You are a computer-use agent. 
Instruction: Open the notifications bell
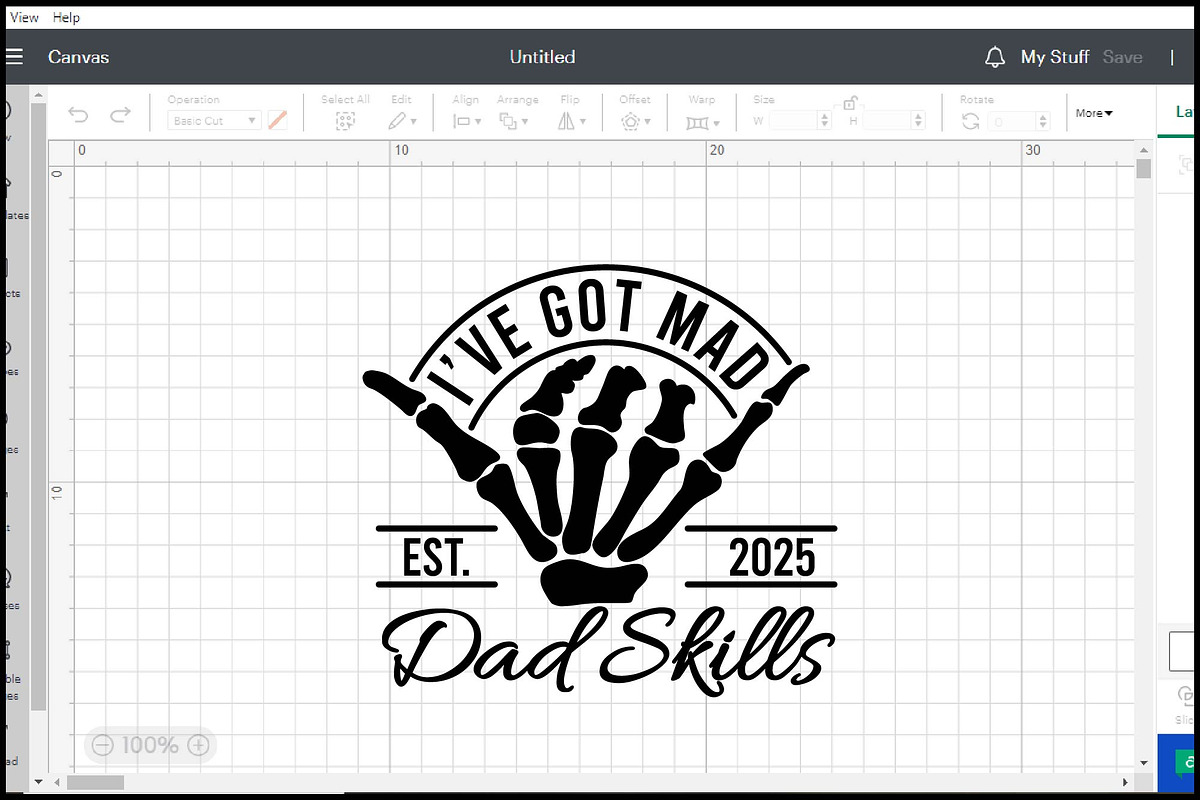(x=994, y=57)
